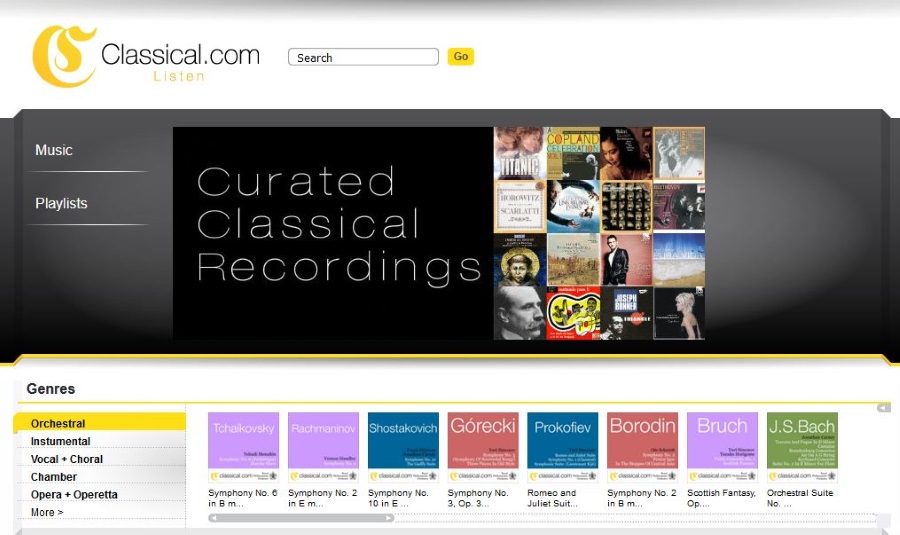Select the Opera + Operetta genre
Image resolution: width=900 pixels, height=535 pixels.
coord(74,494)
